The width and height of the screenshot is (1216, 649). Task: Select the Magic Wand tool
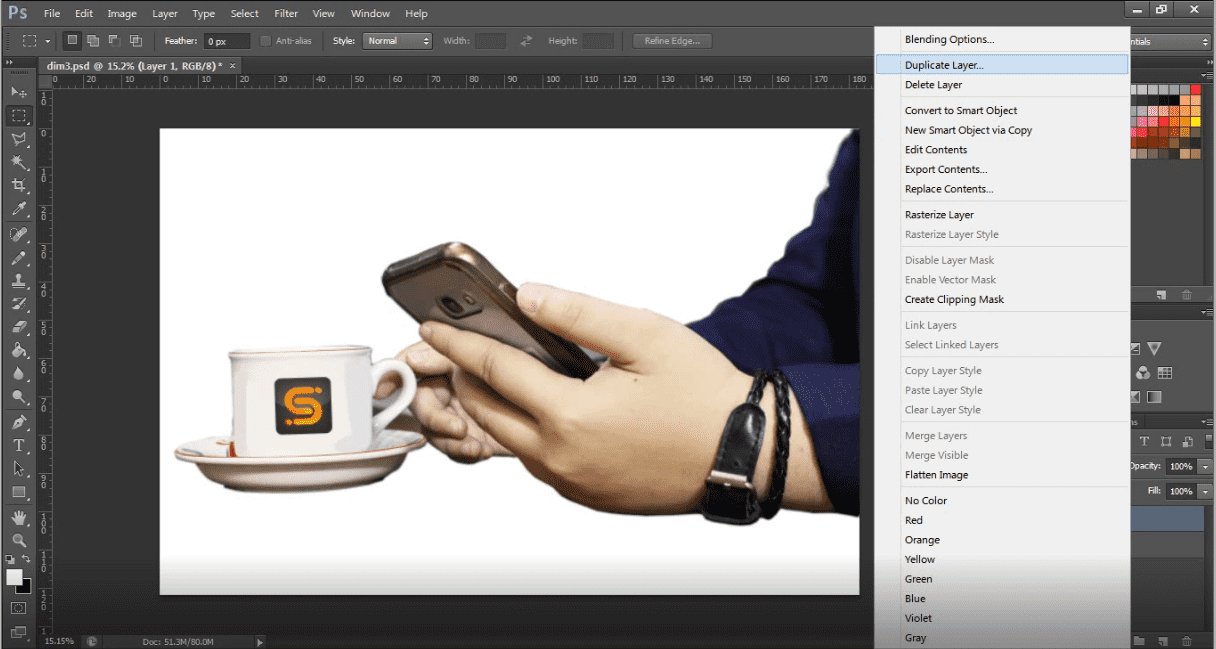pyautogui.click(x=18, y=162)
